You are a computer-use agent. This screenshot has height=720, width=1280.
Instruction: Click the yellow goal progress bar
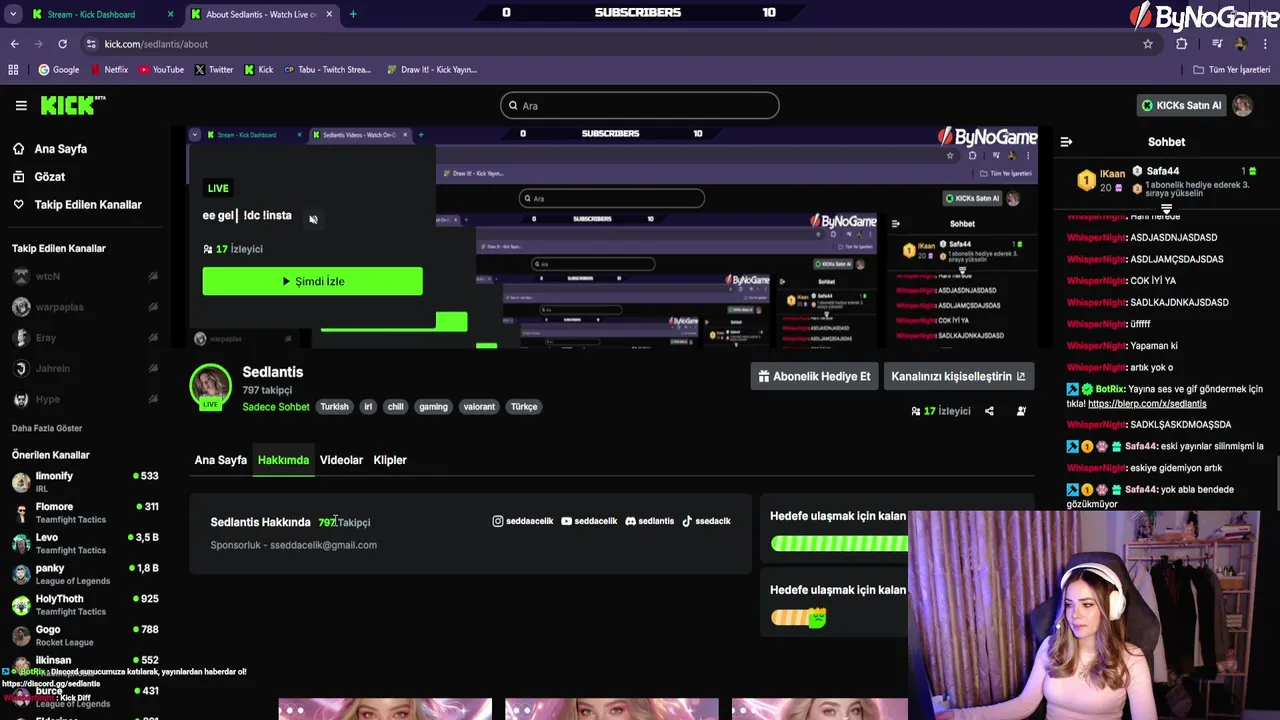click(799, 618)
